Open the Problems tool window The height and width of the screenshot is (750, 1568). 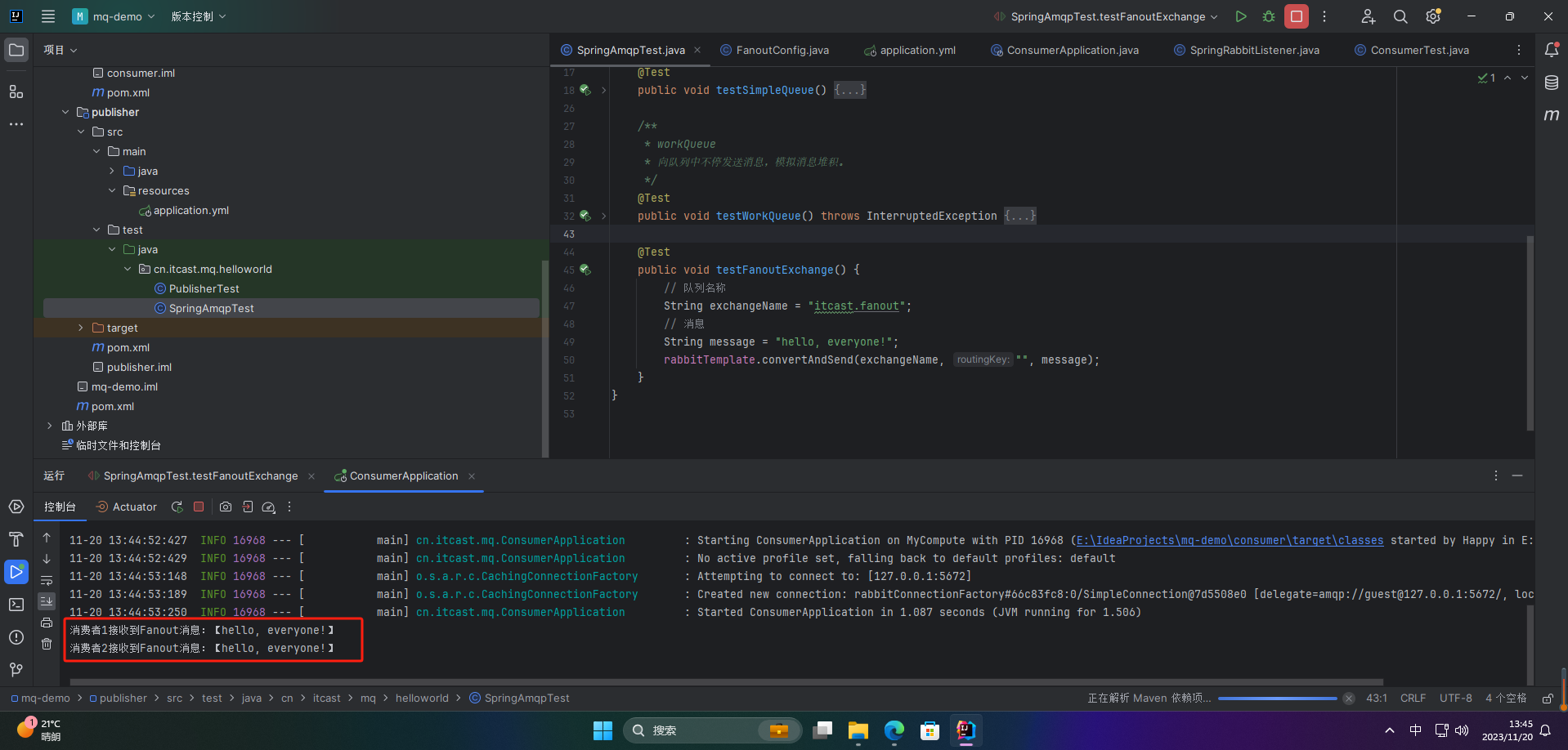(x=16, y=637)
